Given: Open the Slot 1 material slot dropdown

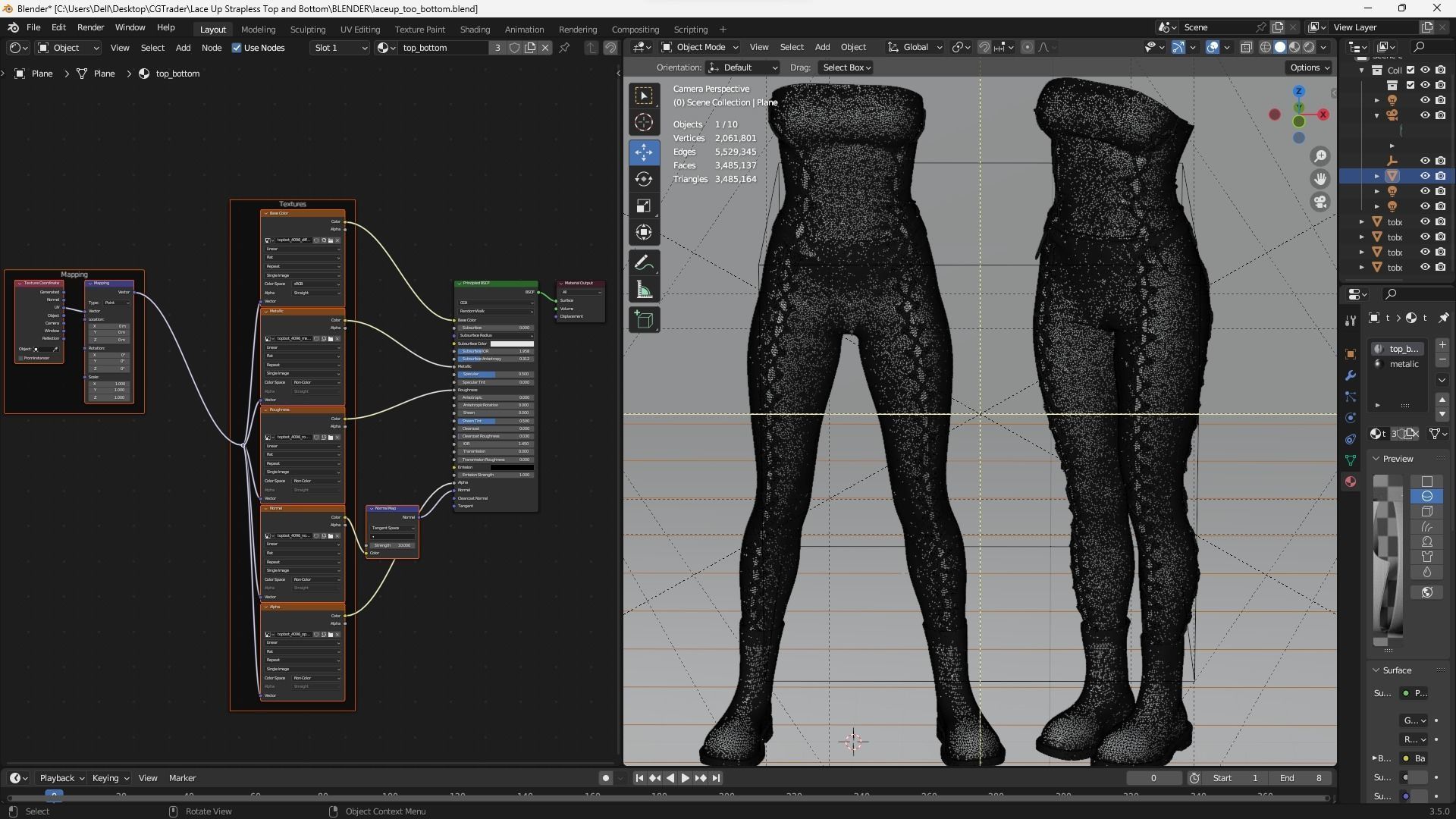Looking at the screenshot, I should [x=340, y=48].
